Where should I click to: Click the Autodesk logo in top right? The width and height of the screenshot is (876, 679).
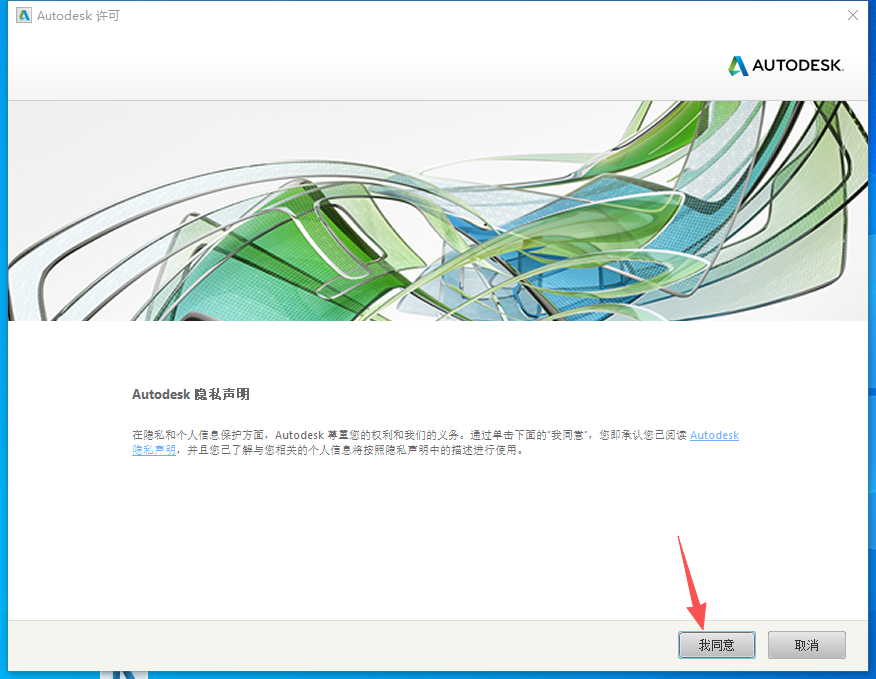[x=784, y=65]
